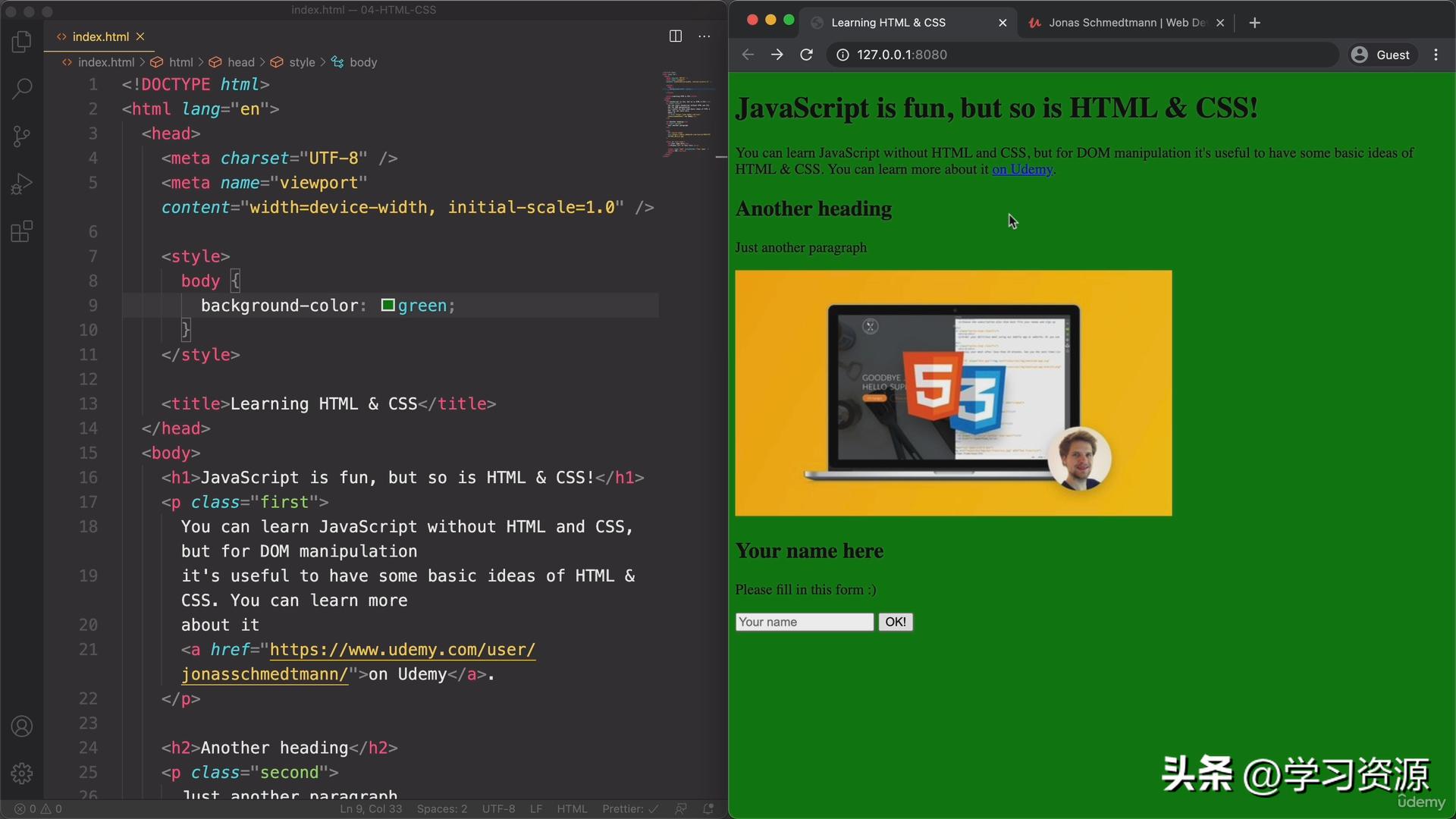
Task: Open the Search panel in VS Code
Action: click(x=22, y=89)
